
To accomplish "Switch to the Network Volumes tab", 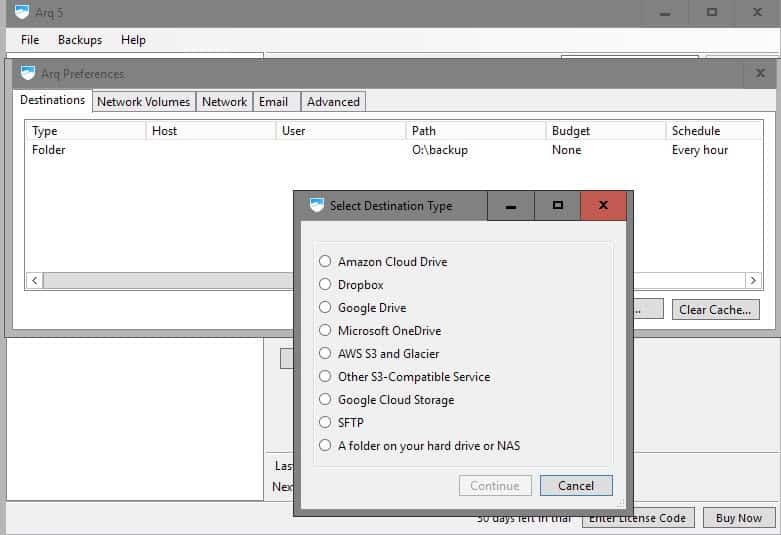I will [x=143, y=102].
